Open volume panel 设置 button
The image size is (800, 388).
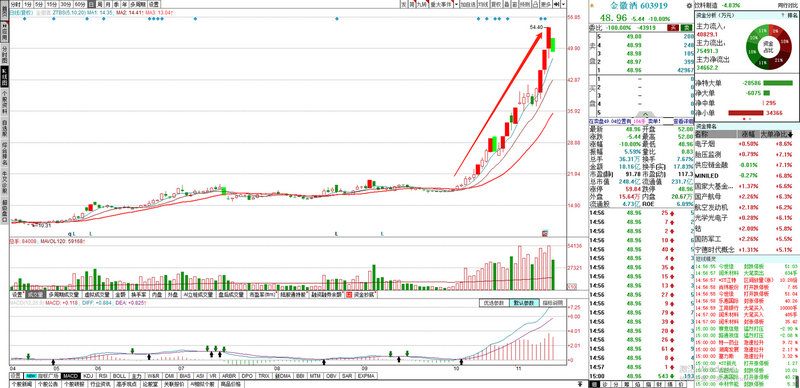[x=17, y=295]
